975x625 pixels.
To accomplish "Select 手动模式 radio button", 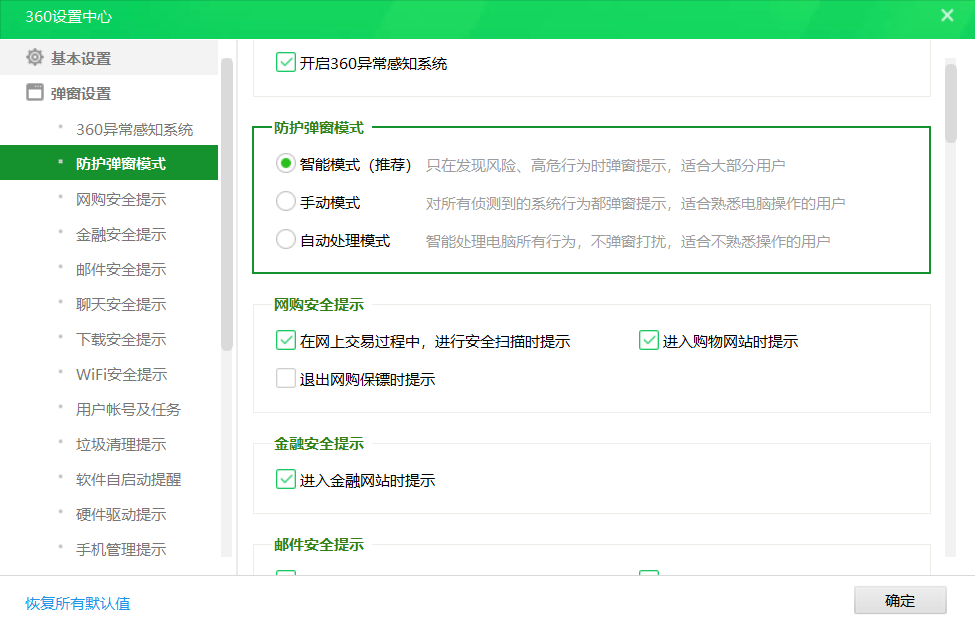I will (x=285, y=201).
